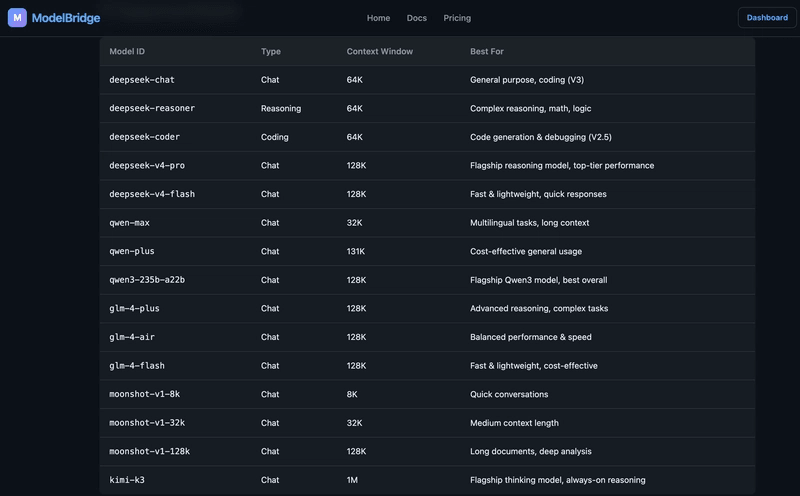Select the deepseek-v4-flash model ID
The image size is (800, 496).
pyautogui.click(x=152, y=194)
